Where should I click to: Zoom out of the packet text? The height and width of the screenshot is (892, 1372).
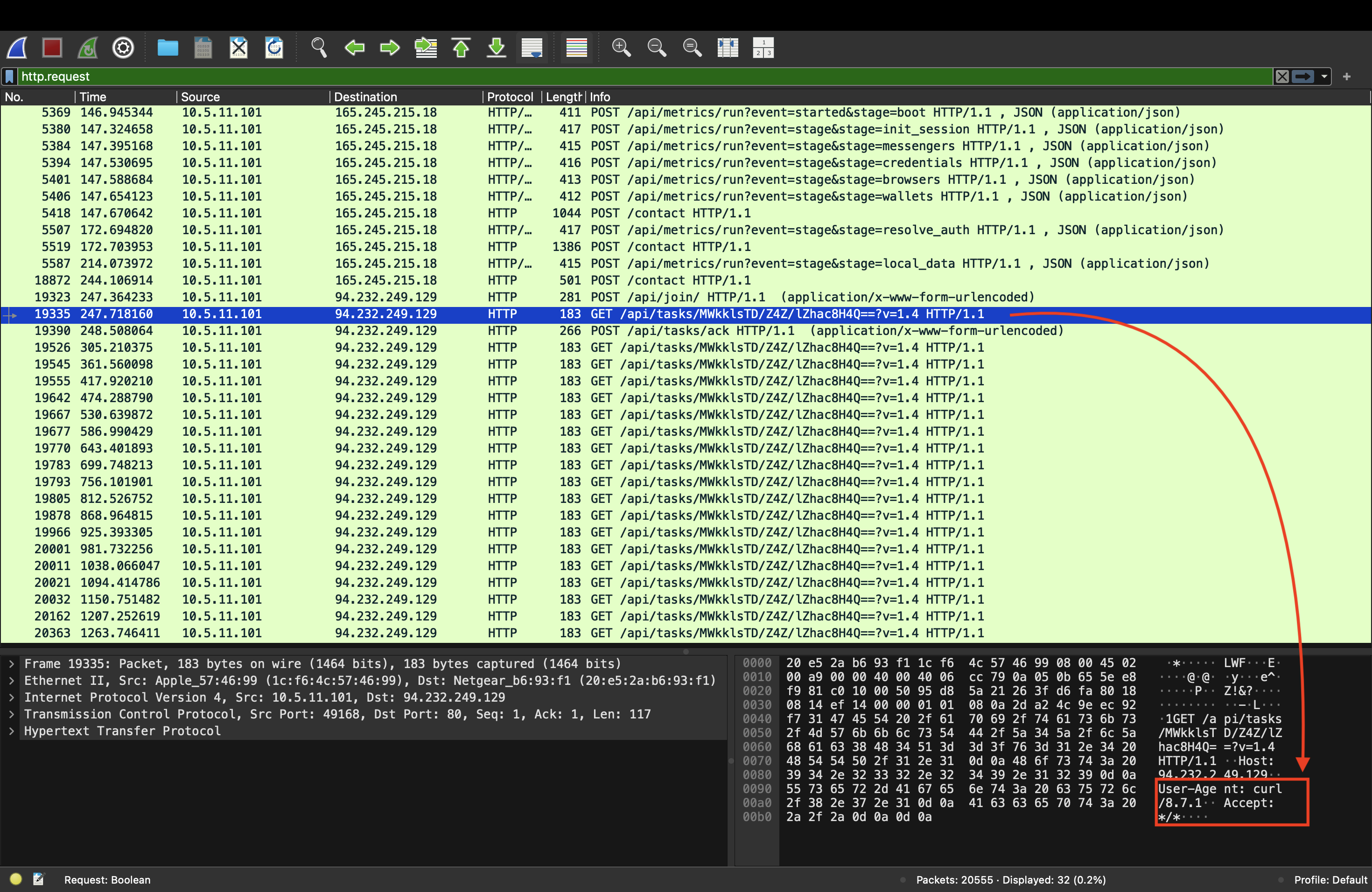coord(657,48)
